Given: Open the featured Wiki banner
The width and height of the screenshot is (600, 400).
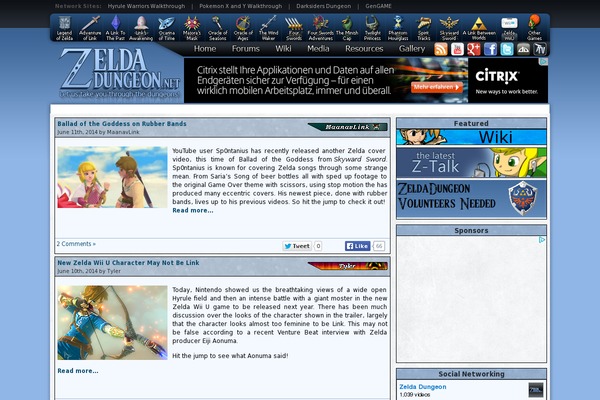Looking at the screenshot, I should [x=471, y=137].
